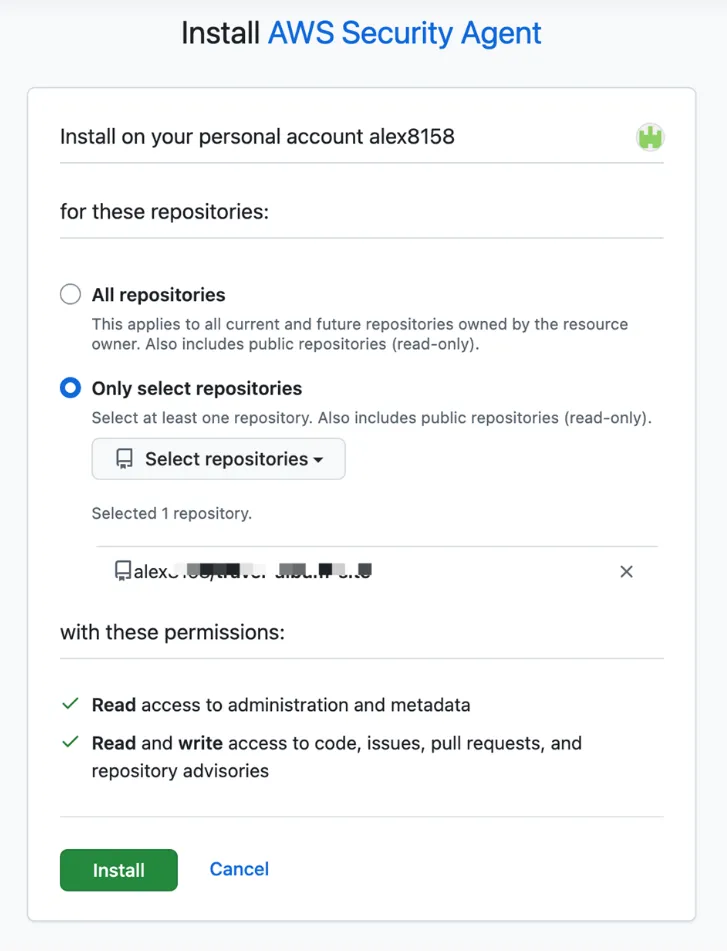Click the book icon inside the Select repositories button
Image resolution: width=727 pixels, height=951 pixels.
(x=124, y=459)
